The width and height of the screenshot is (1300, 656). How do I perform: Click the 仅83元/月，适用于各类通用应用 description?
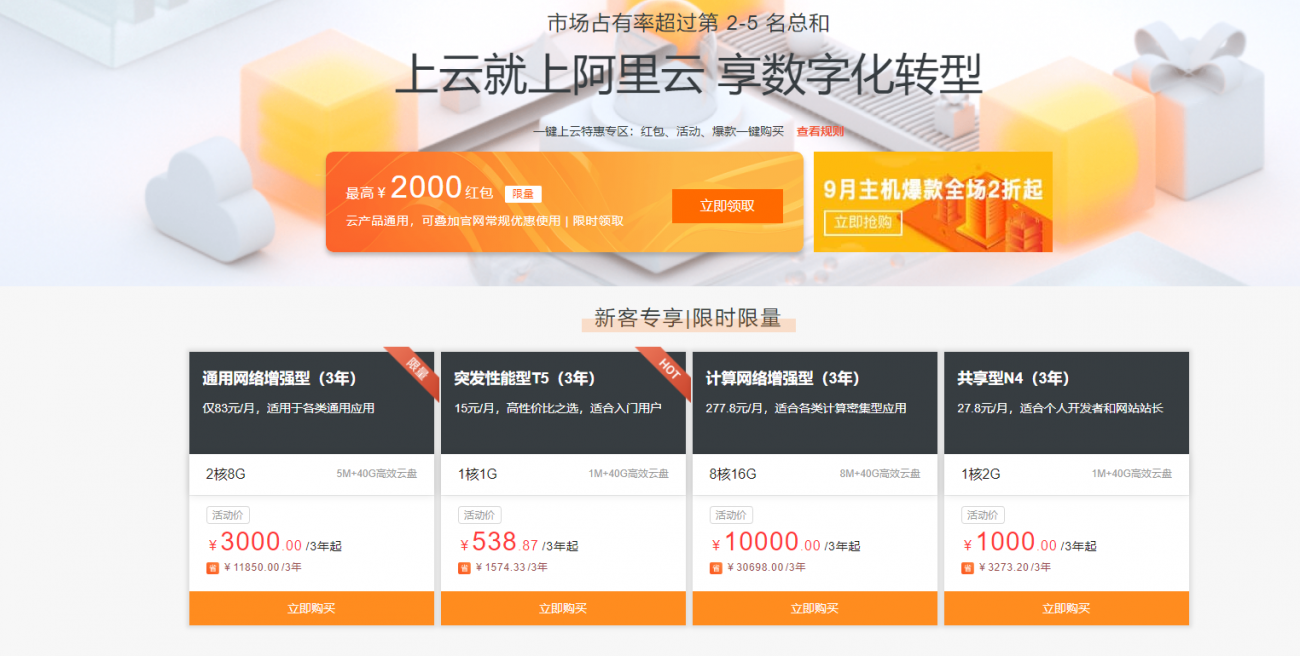[x=288, y=408]
